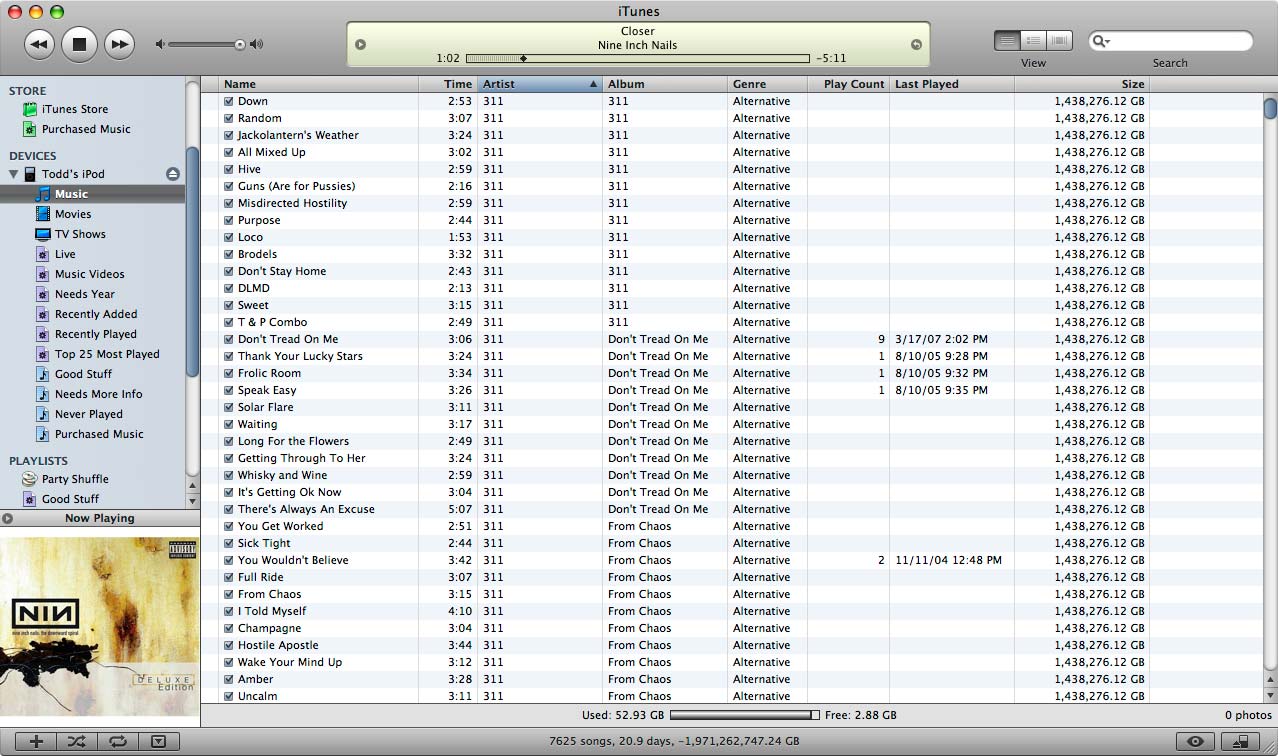This screenshot has width=1278, height=756.
Task: Reverse sort on Artist column header
Action: (540, 84)
